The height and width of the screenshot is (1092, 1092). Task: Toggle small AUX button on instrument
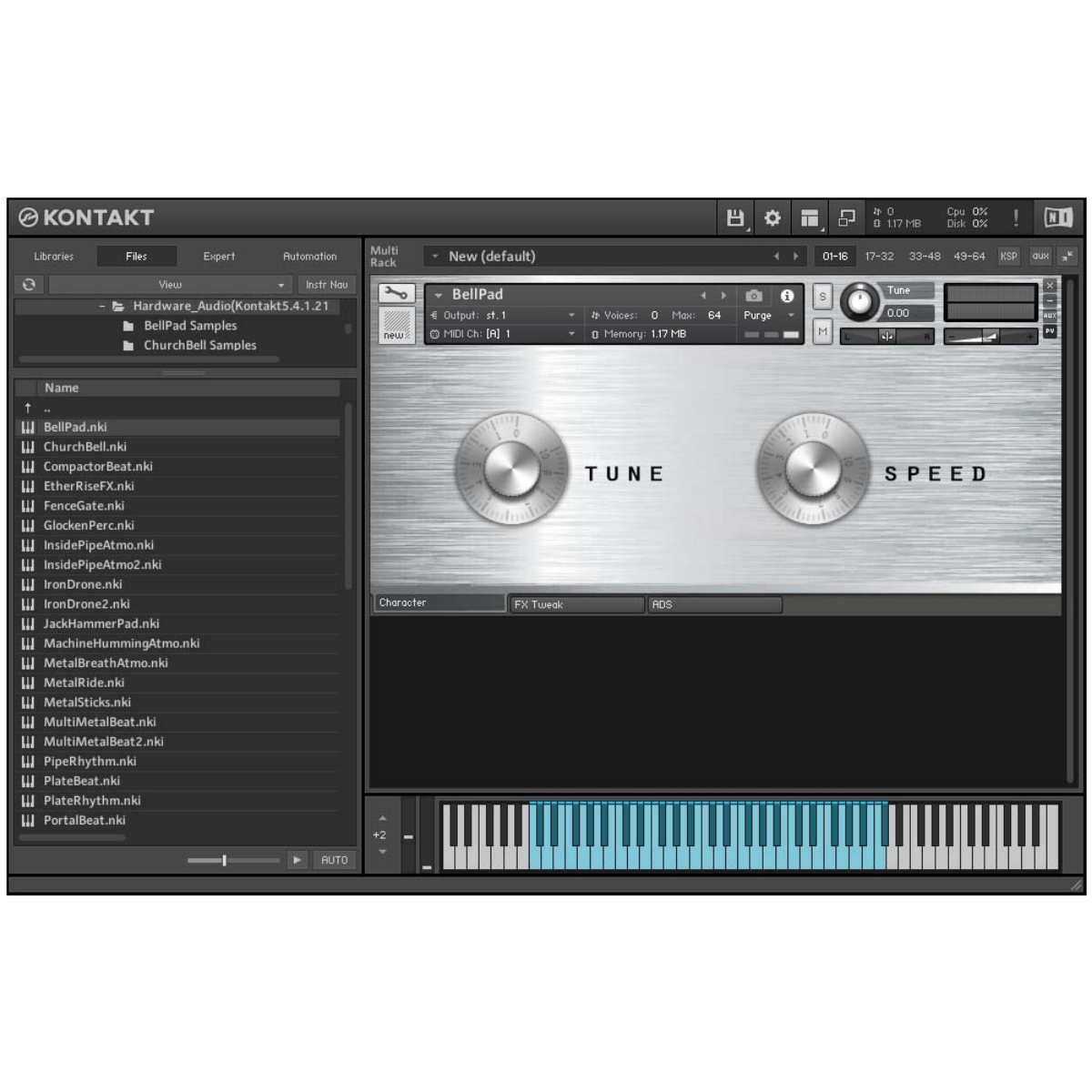(1049, 316)
